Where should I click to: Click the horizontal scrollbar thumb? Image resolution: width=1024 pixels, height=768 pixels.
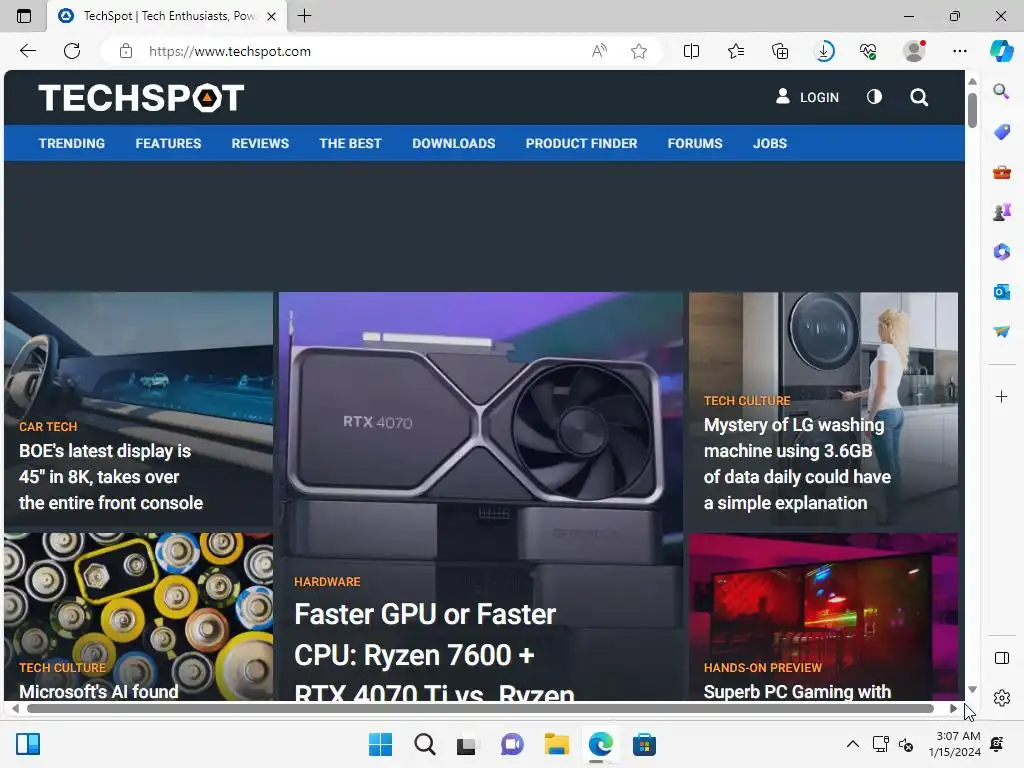pos(481,709)
